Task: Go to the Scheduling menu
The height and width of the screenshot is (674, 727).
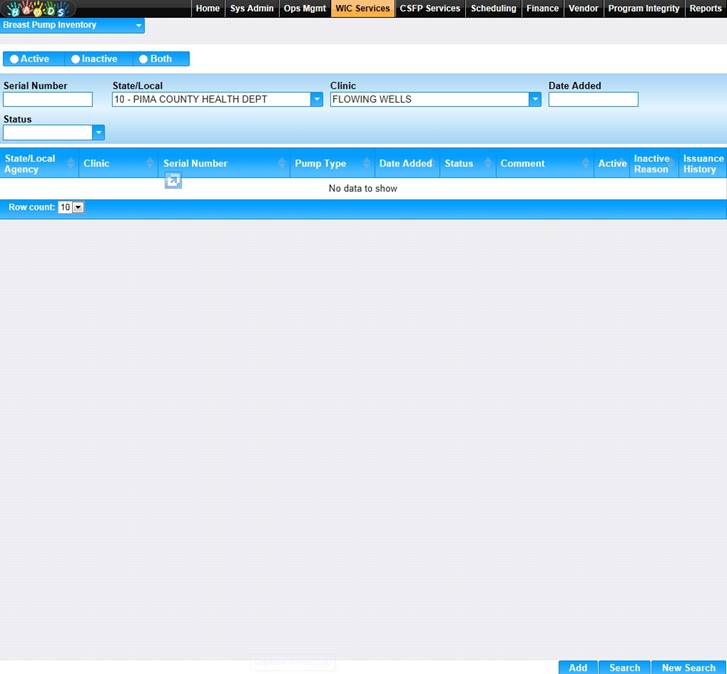Action: 493,8
